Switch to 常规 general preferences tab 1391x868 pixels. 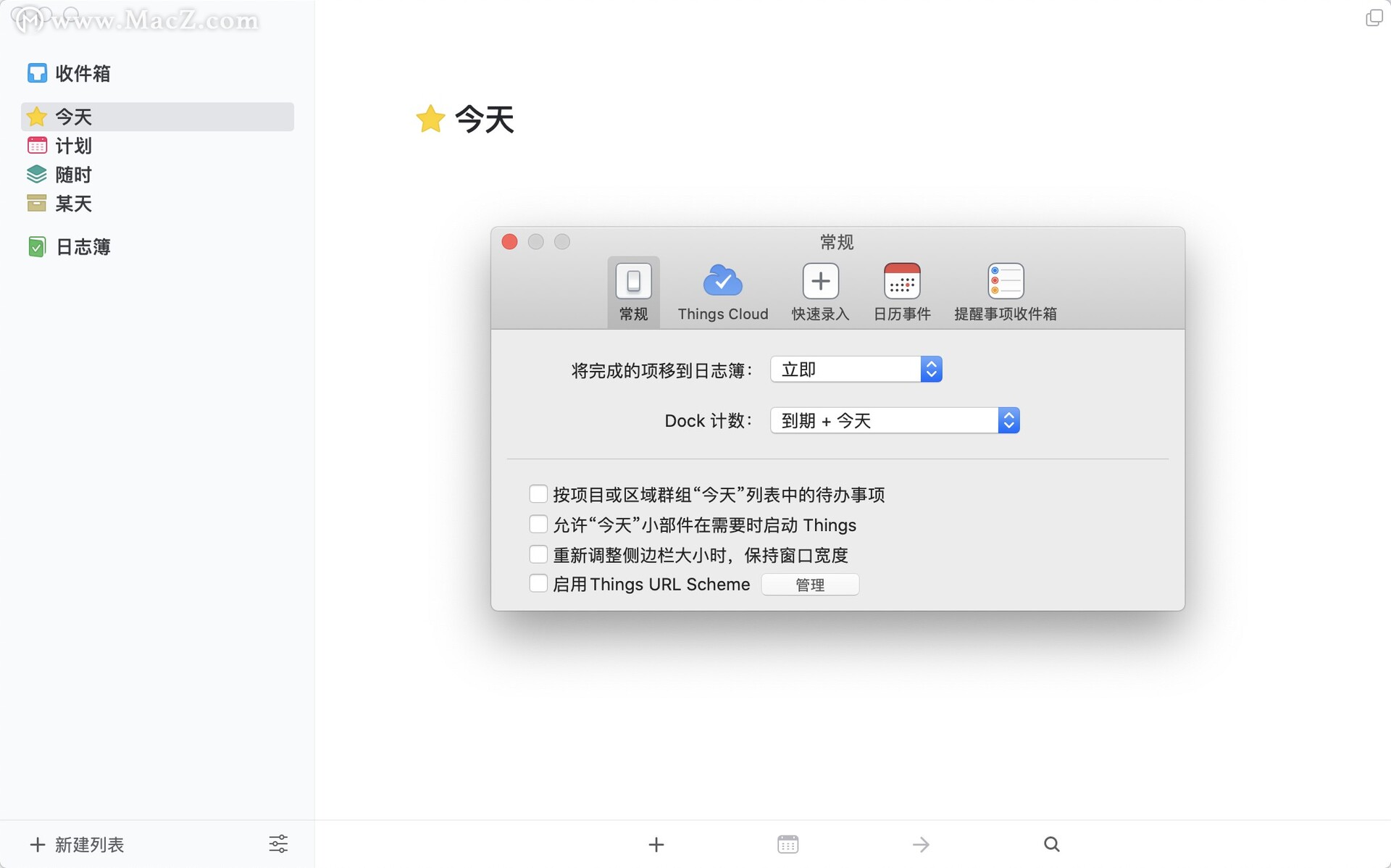point(634,292)
